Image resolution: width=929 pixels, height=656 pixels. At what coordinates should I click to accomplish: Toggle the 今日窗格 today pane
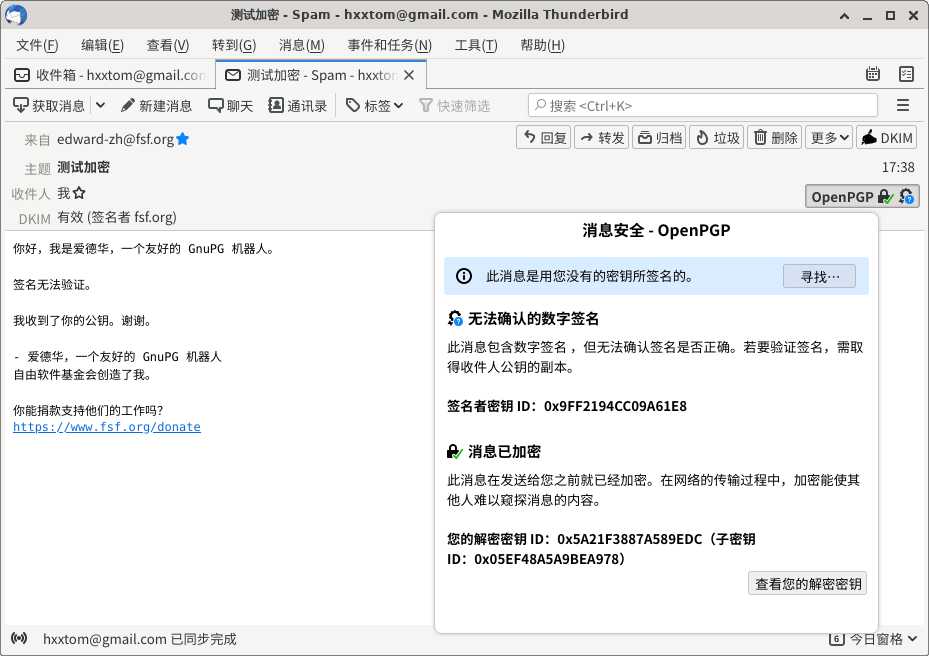tap(873, 639)
